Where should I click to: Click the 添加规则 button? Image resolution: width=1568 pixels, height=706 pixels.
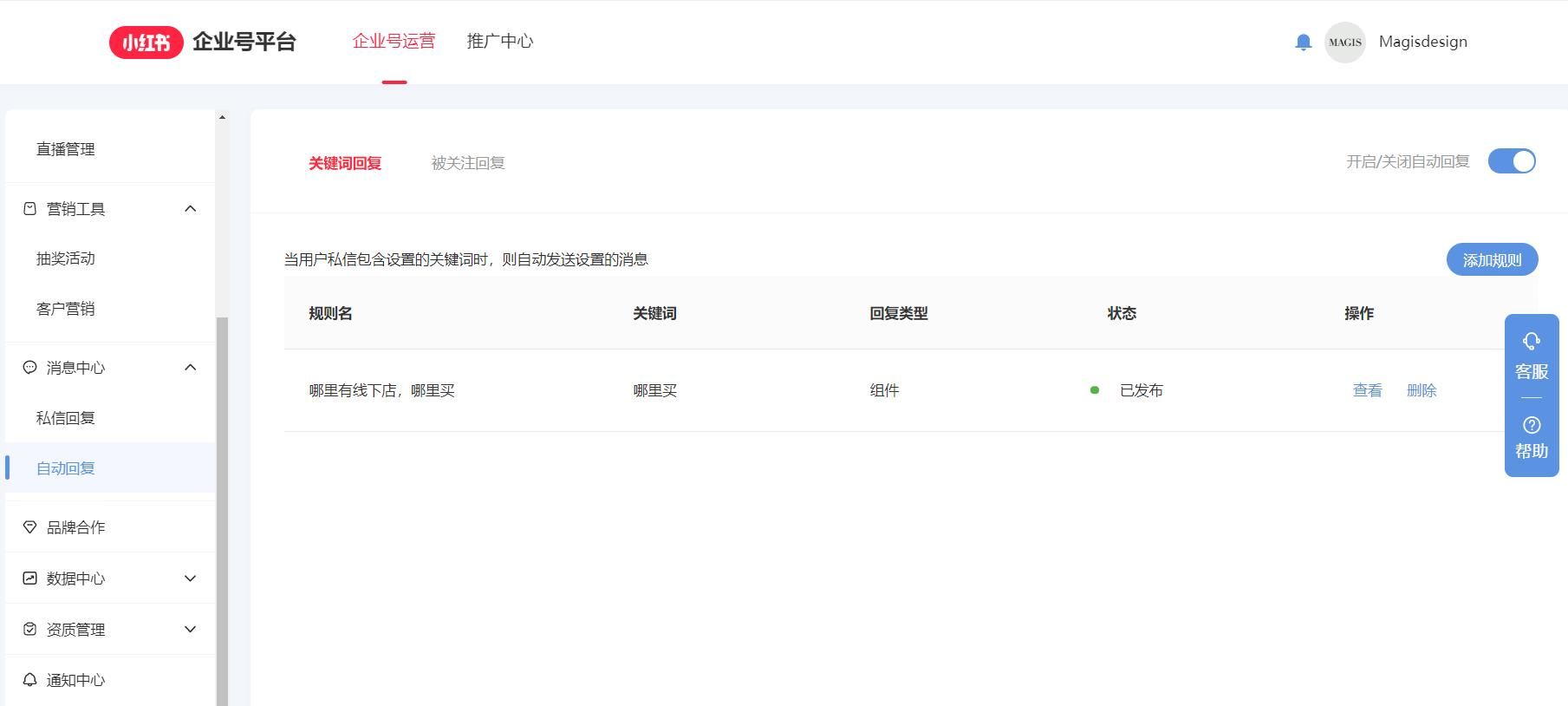[1492, 260]
